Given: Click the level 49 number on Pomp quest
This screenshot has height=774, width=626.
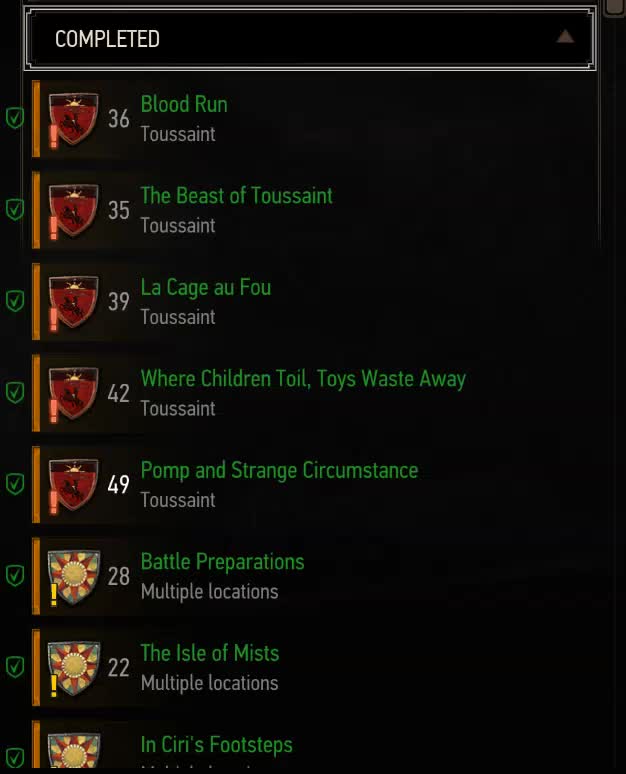Looking at the screenshot, I should (x=118, y=485).
